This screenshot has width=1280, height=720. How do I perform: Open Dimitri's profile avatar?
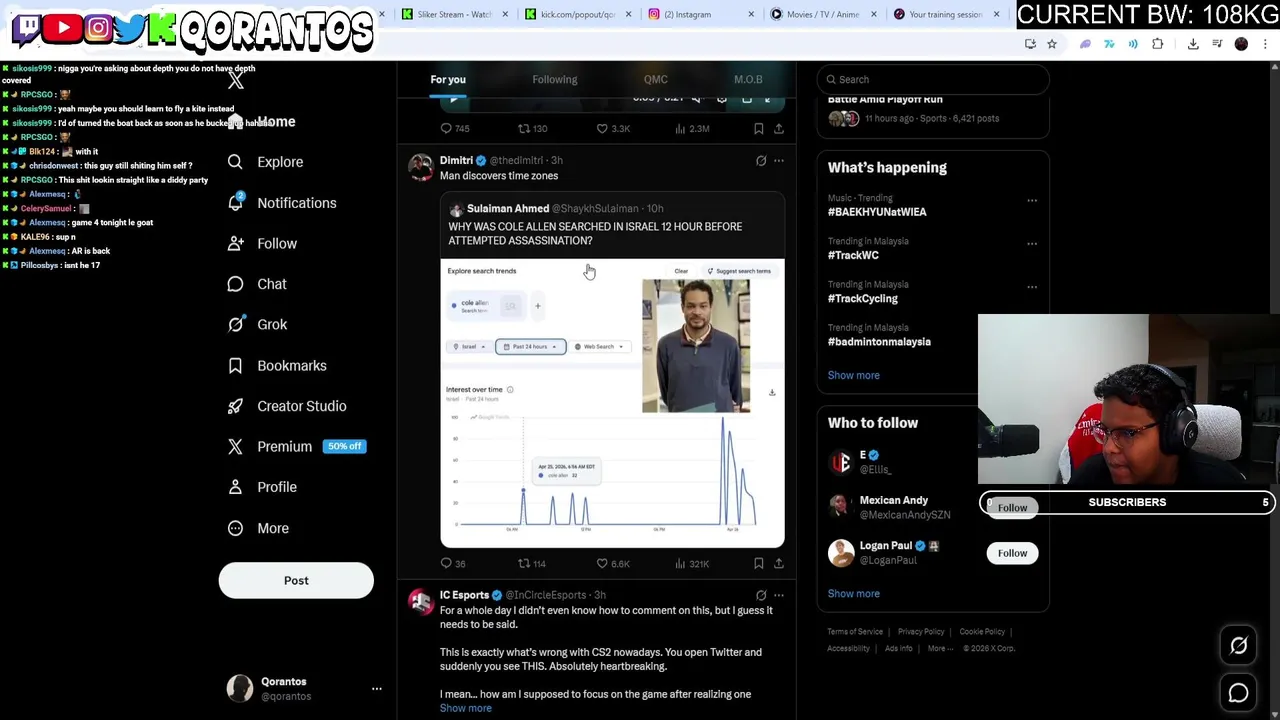click(421, 166)
